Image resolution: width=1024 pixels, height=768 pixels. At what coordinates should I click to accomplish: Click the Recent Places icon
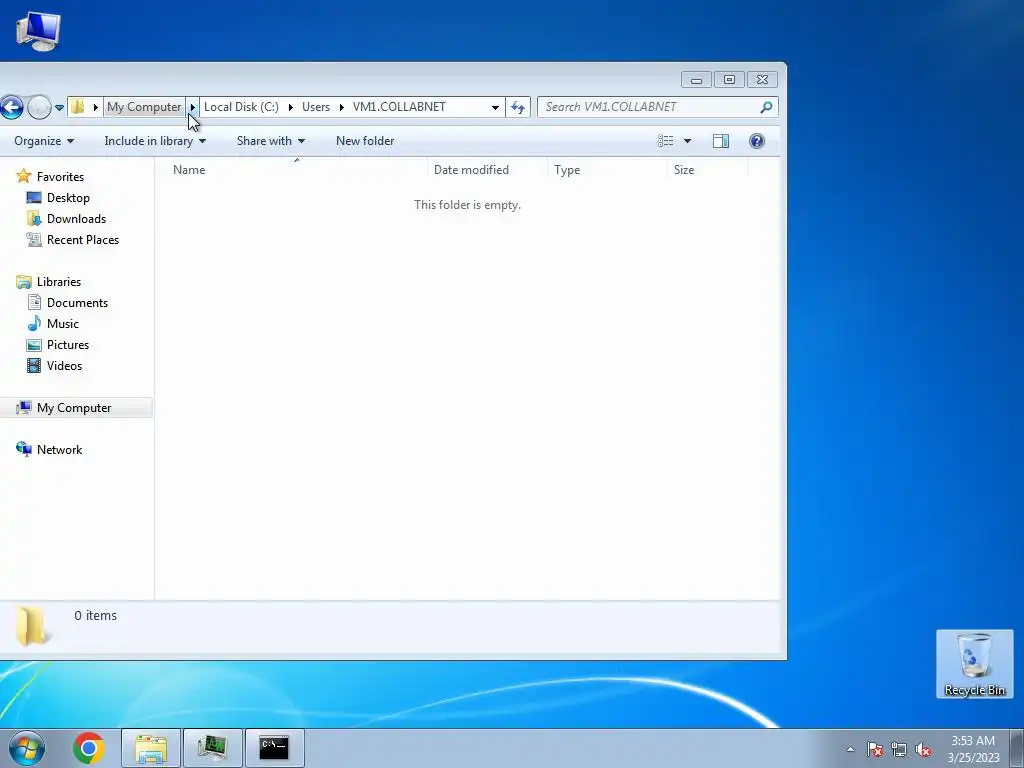[34, 240]
